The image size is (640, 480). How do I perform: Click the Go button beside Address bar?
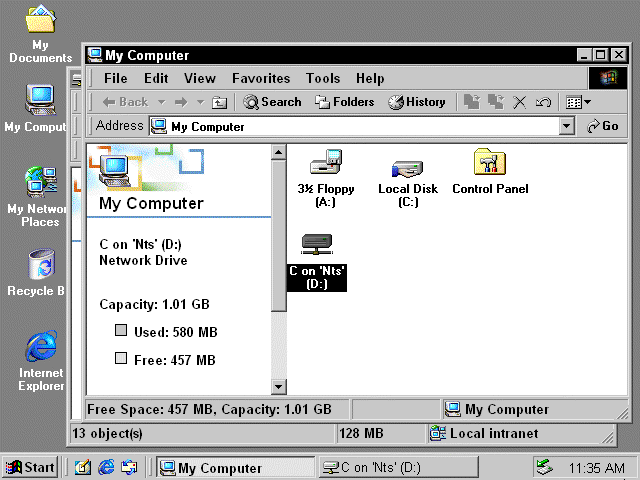[x=603, y=127]
